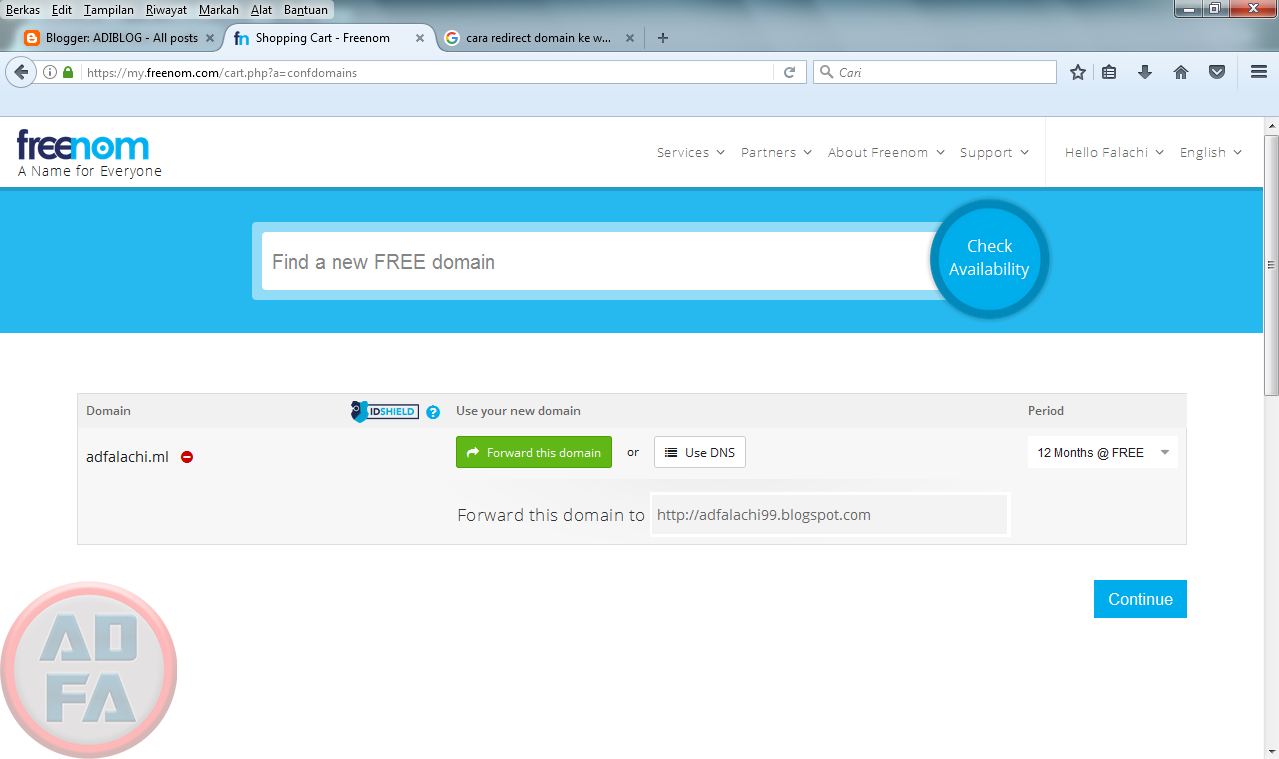This screenshot has height=759, width=1279.
Task: Close the Shopping Cart Freenom tab
Action: [420, 38]
